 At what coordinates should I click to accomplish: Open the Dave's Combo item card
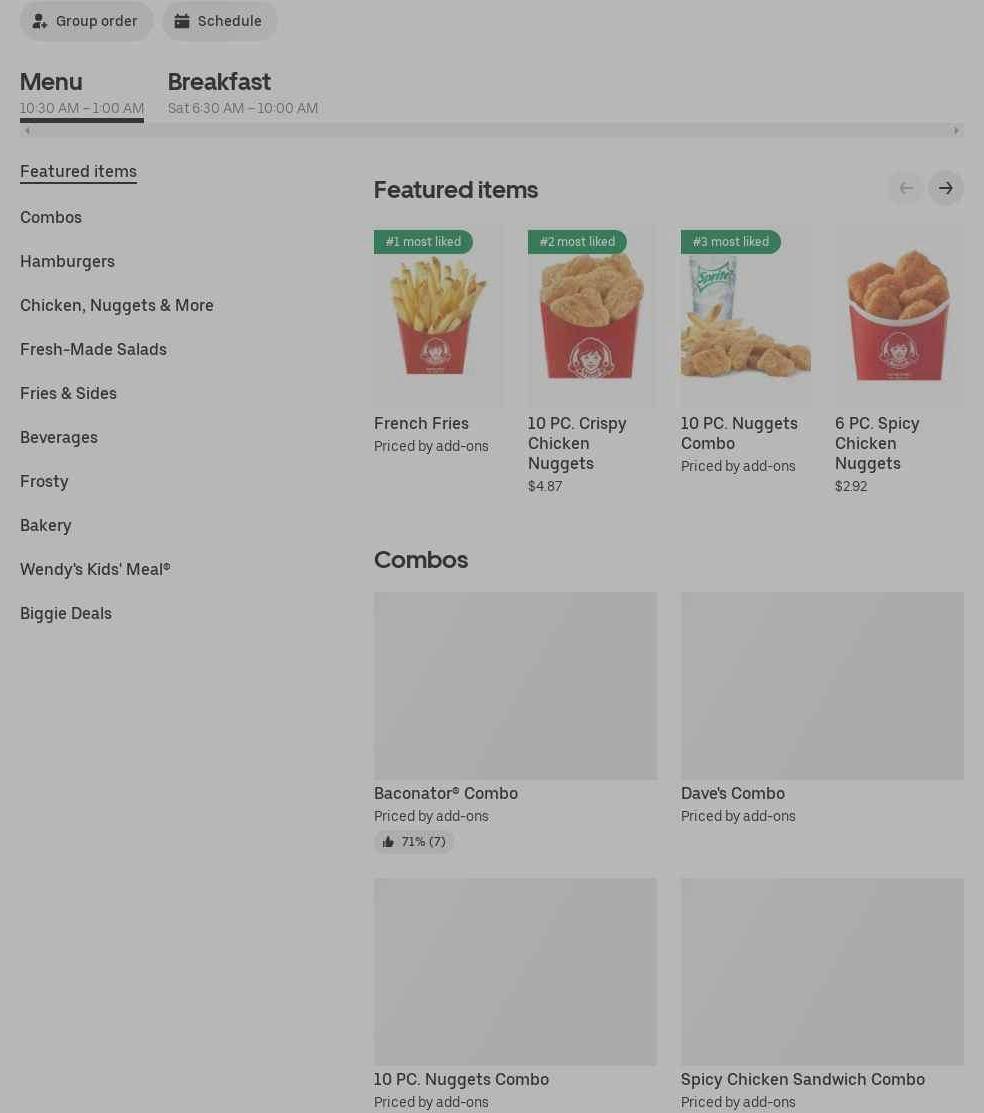(x=822, y=708)
